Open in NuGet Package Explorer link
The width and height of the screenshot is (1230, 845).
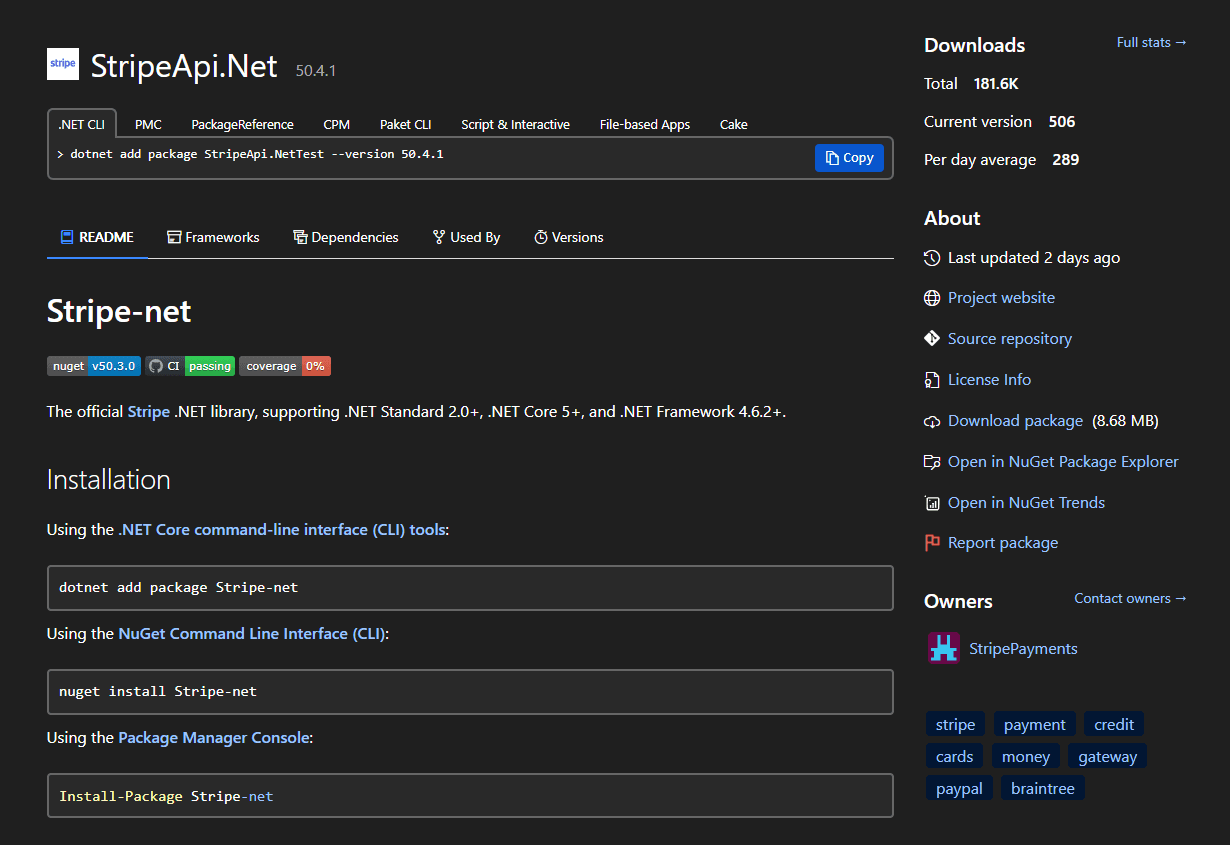[1063, 462]
